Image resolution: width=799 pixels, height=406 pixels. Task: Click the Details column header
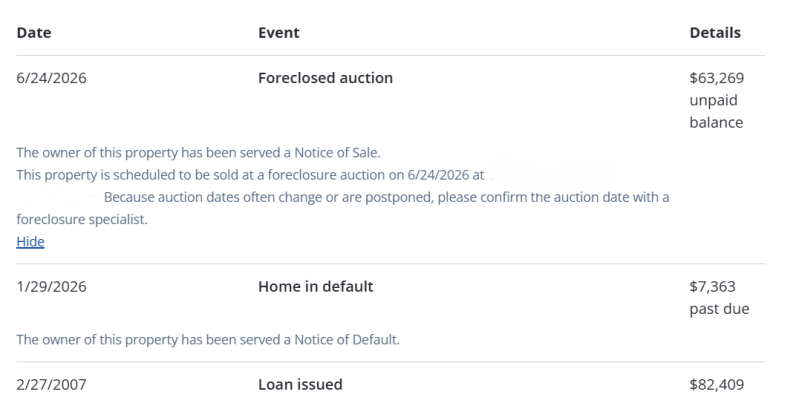pos(715,33)
